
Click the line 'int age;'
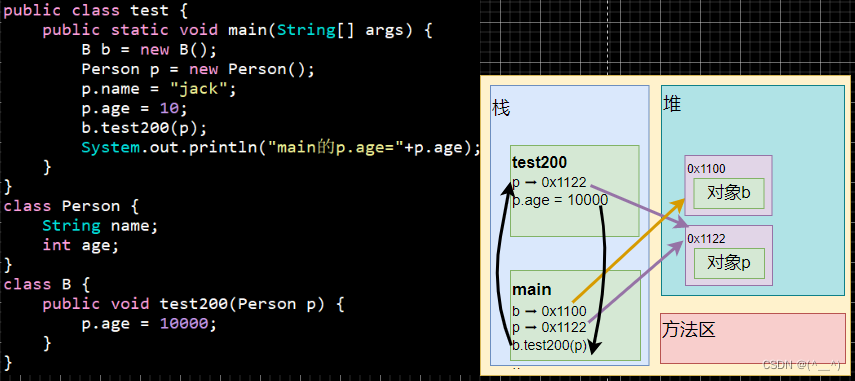[81, 245]
